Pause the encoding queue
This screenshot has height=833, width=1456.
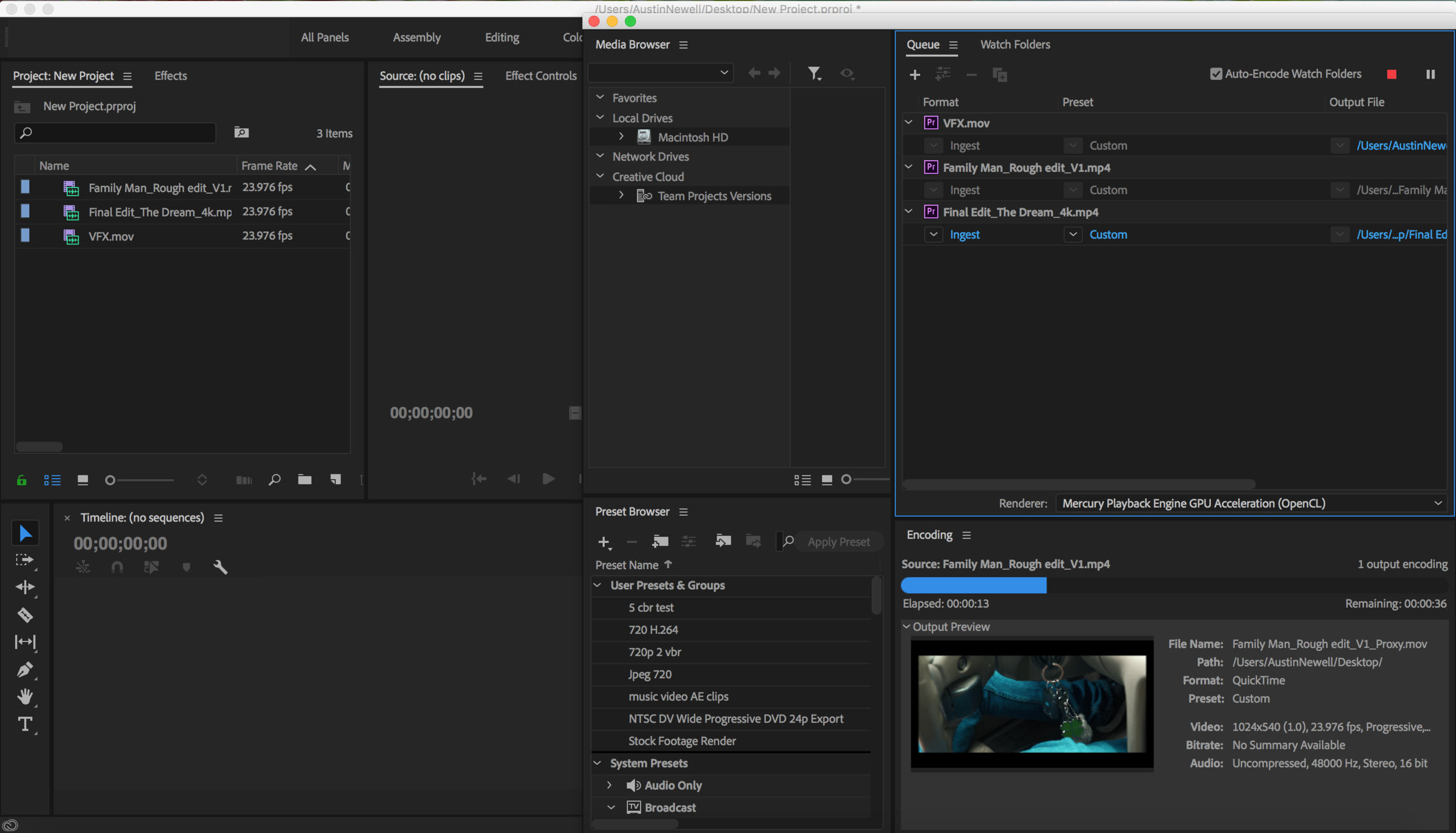(x=1430, y=74)
